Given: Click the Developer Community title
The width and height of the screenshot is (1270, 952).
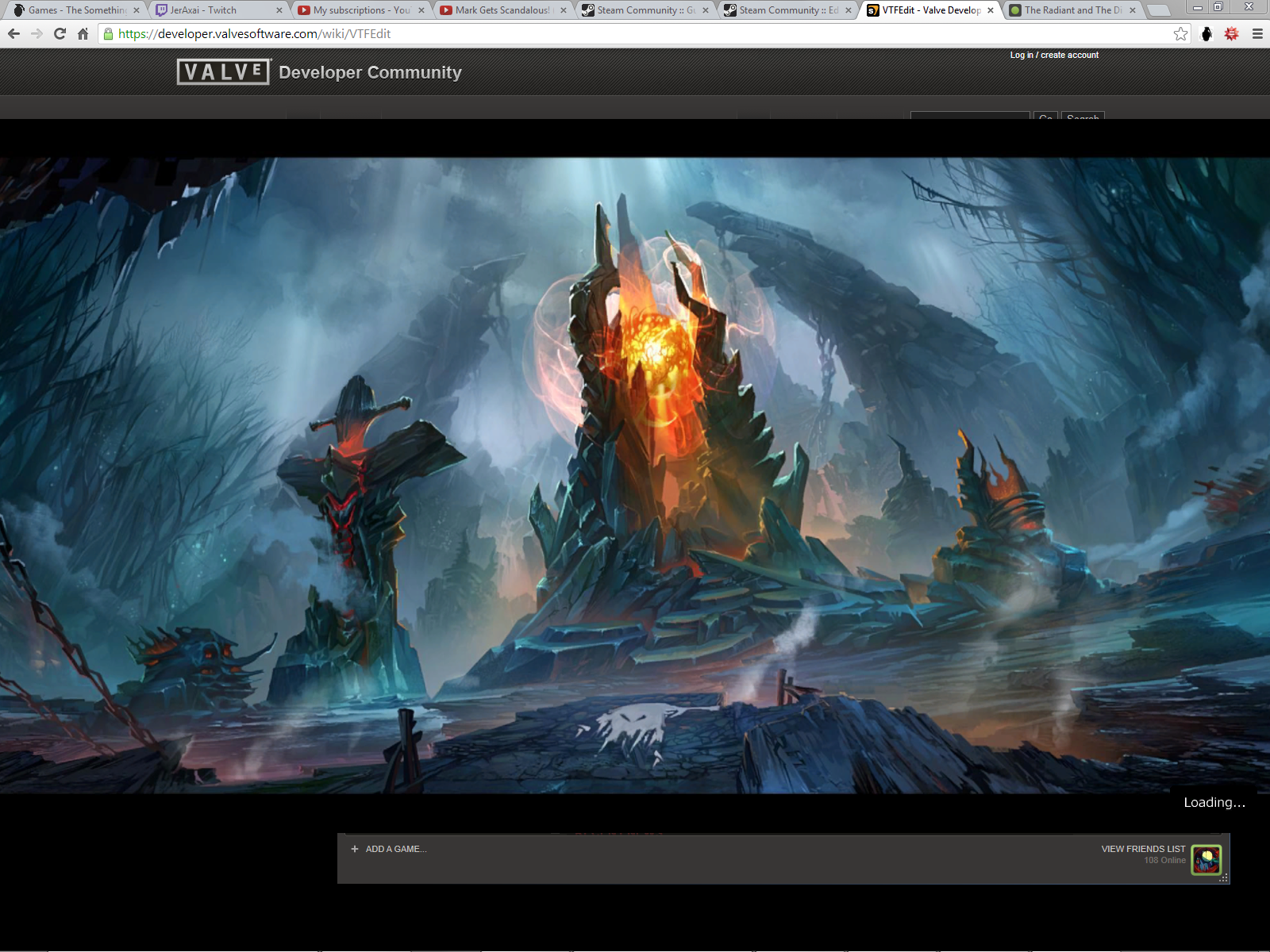Looking at the screenshot, I should coord(370,72).
